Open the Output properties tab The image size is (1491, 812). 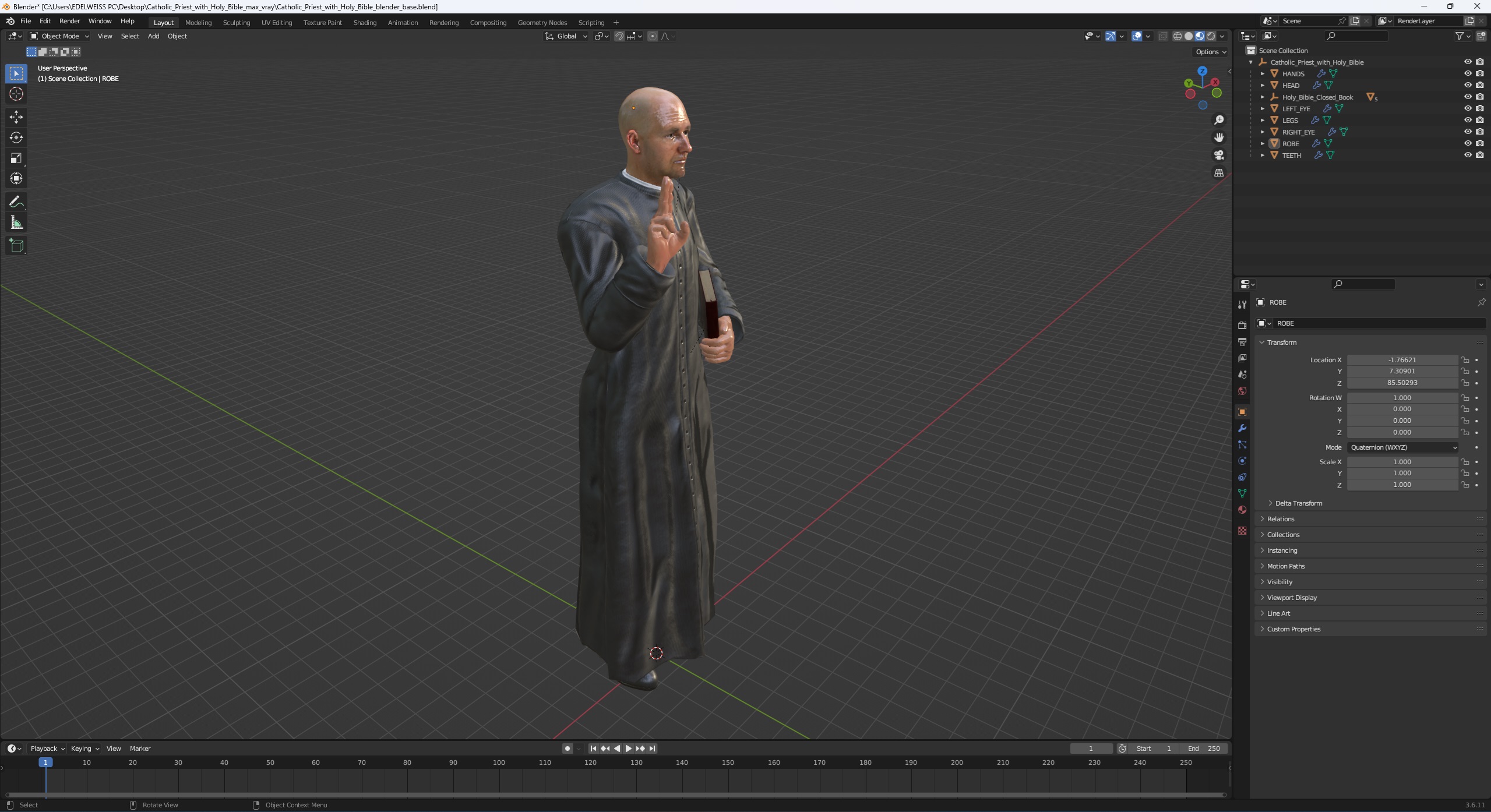(x=1242, y=341)
